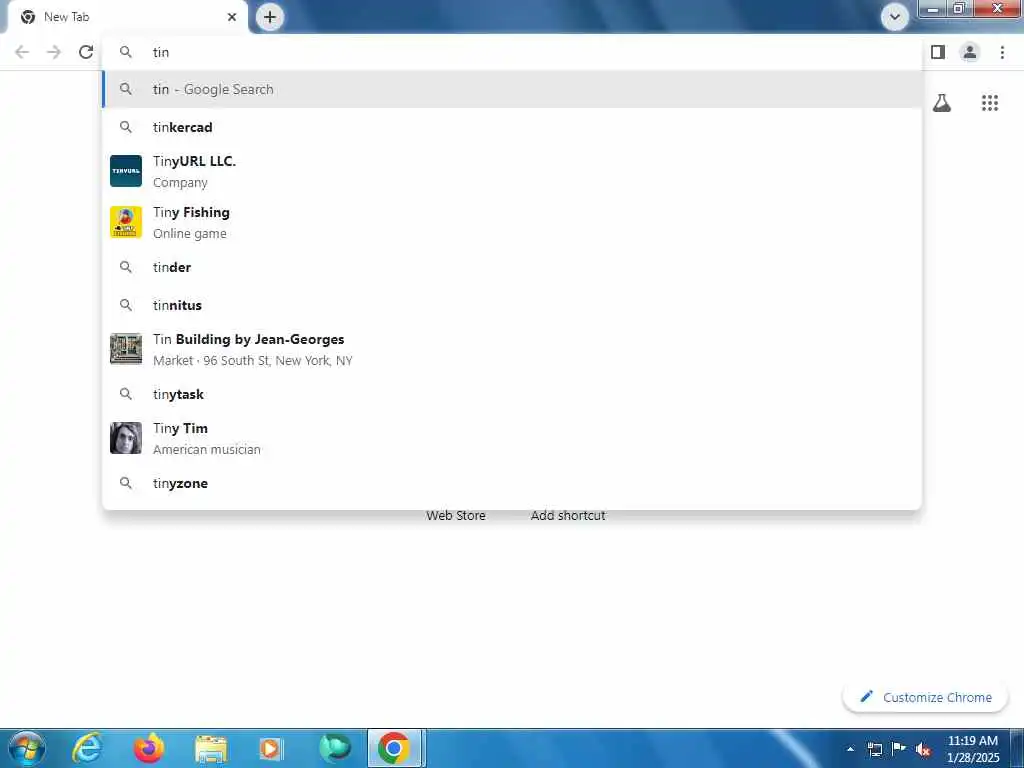1024x768 pixels.
Task: Reload the current page
Action: 86,52
